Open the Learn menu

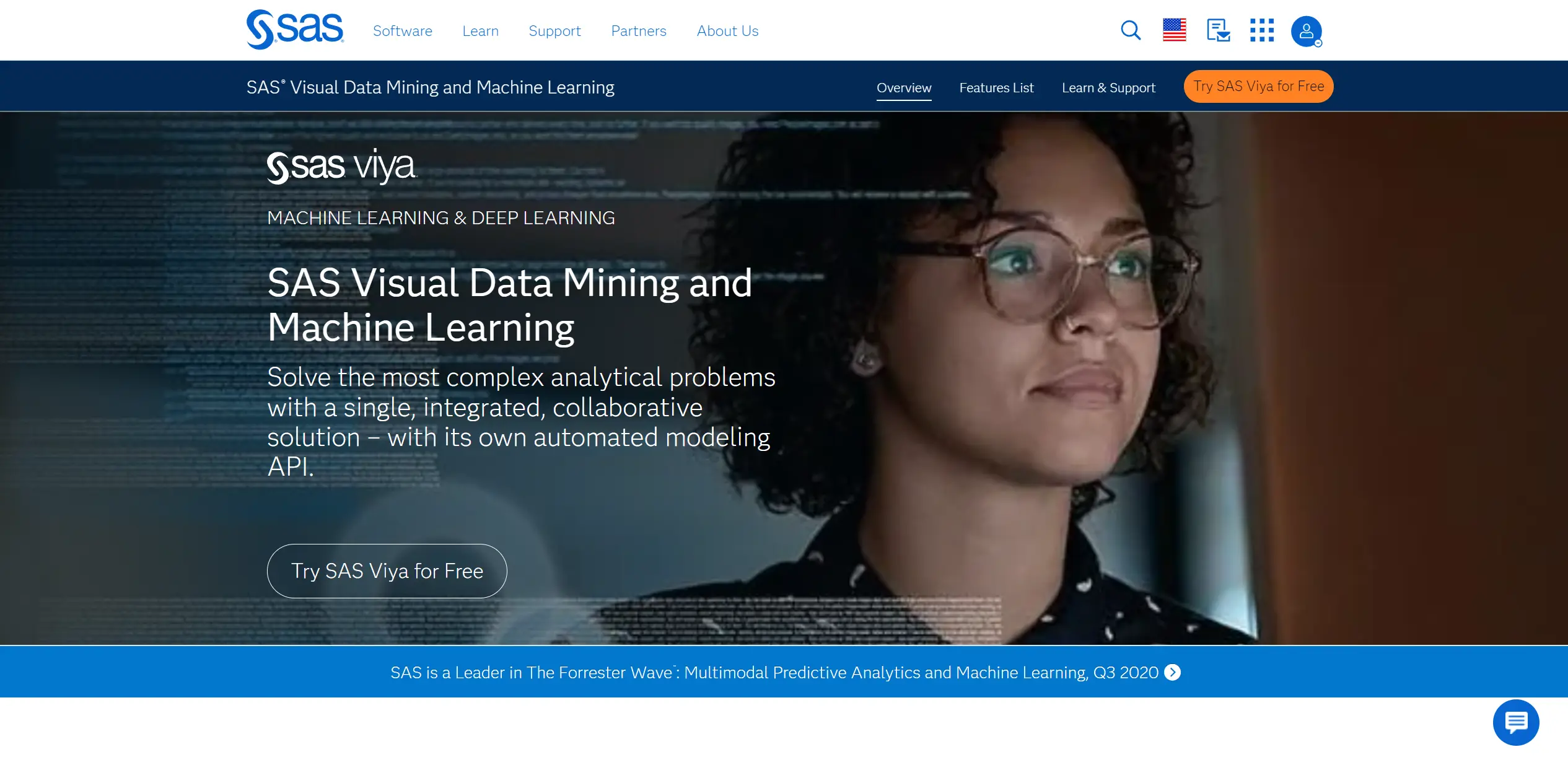[480, 31]
